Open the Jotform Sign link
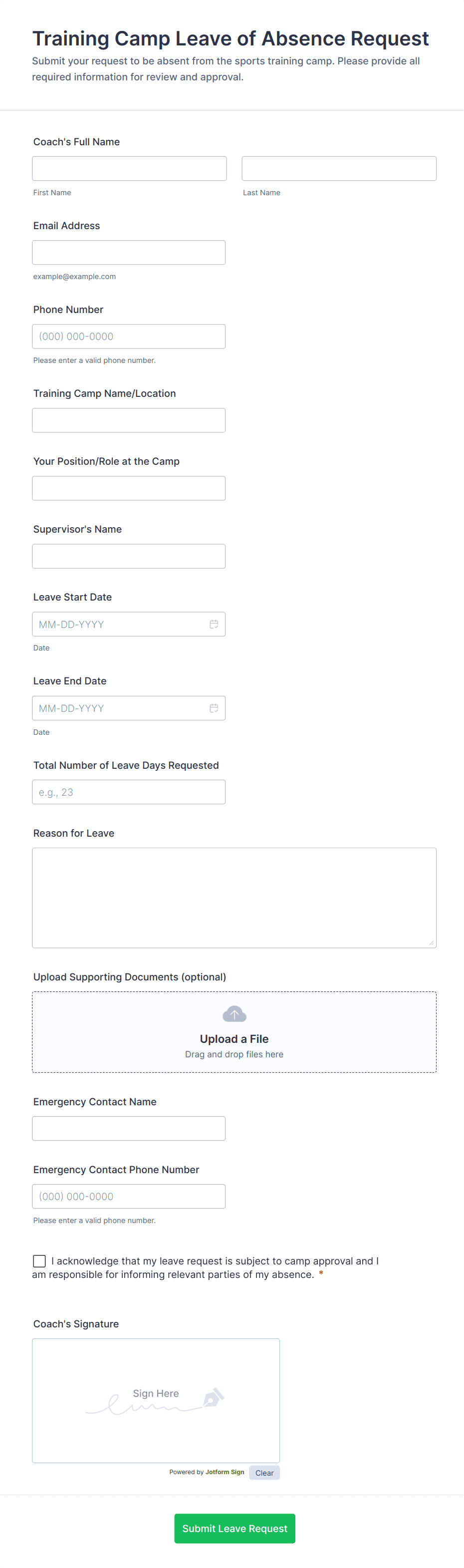The image size is (464, 1568). 225,1472
